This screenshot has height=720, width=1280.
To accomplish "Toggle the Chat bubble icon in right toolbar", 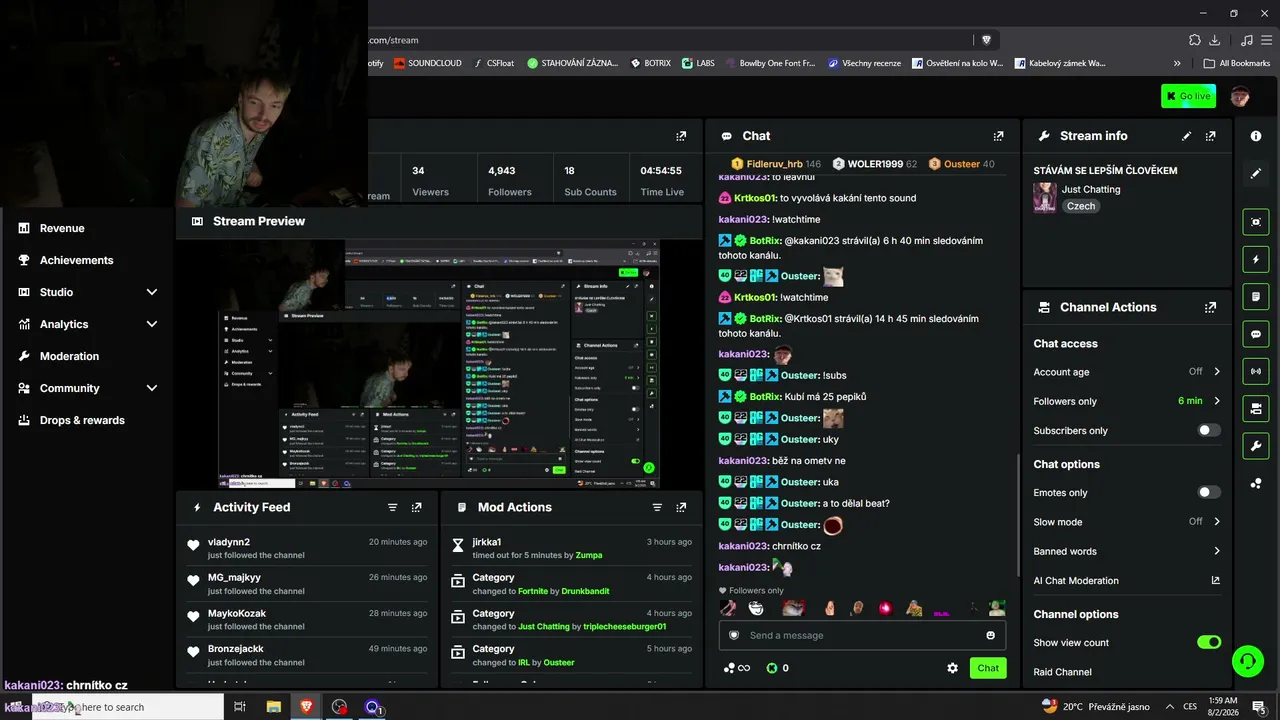I will click(1256, 334).
